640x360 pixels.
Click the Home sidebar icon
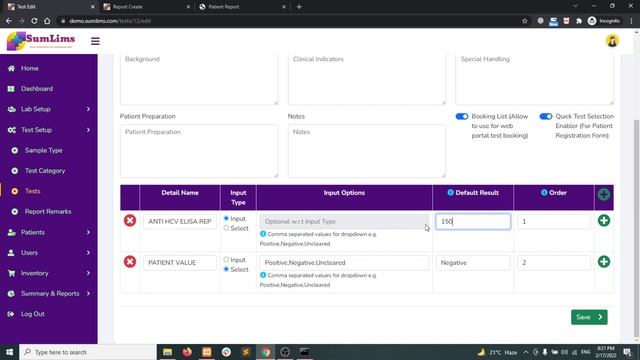(11, 68)
